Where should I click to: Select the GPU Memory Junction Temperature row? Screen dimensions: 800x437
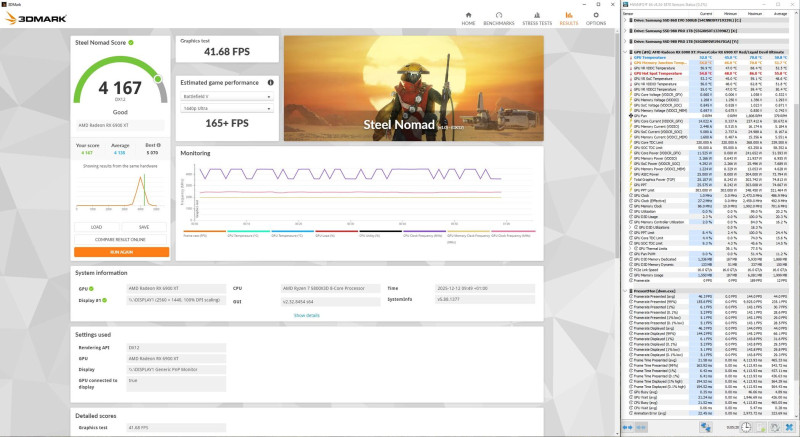pos(708,63)
